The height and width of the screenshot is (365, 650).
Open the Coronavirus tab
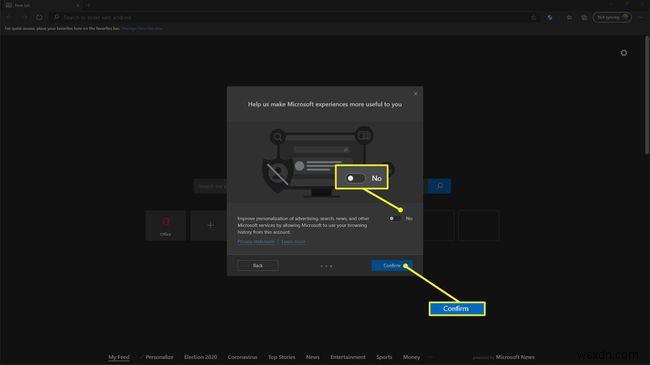coord(243,357)
